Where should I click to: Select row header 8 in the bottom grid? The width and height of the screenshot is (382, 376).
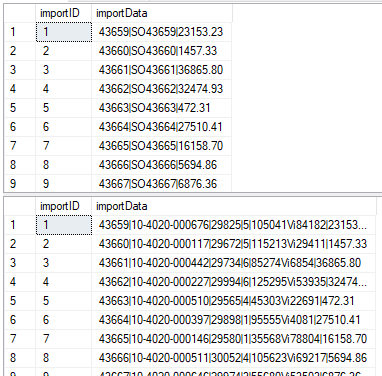20,358
